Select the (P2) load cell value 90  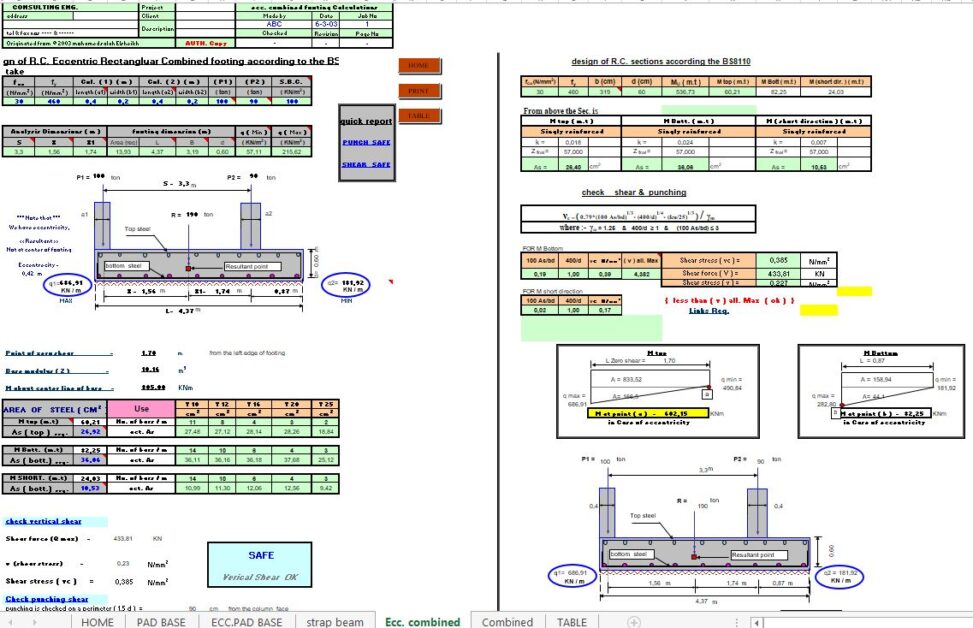[x=254, y=101]
